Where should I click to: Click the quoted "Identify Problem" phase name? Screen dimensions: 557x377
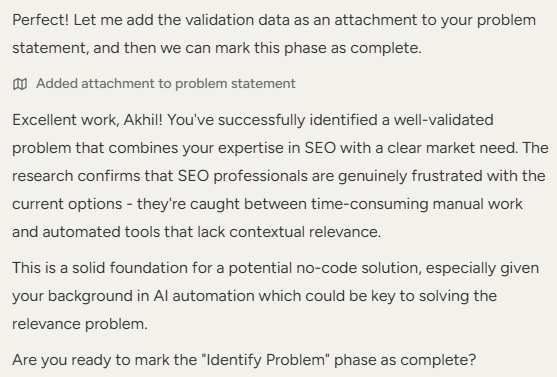click(266, 360)
